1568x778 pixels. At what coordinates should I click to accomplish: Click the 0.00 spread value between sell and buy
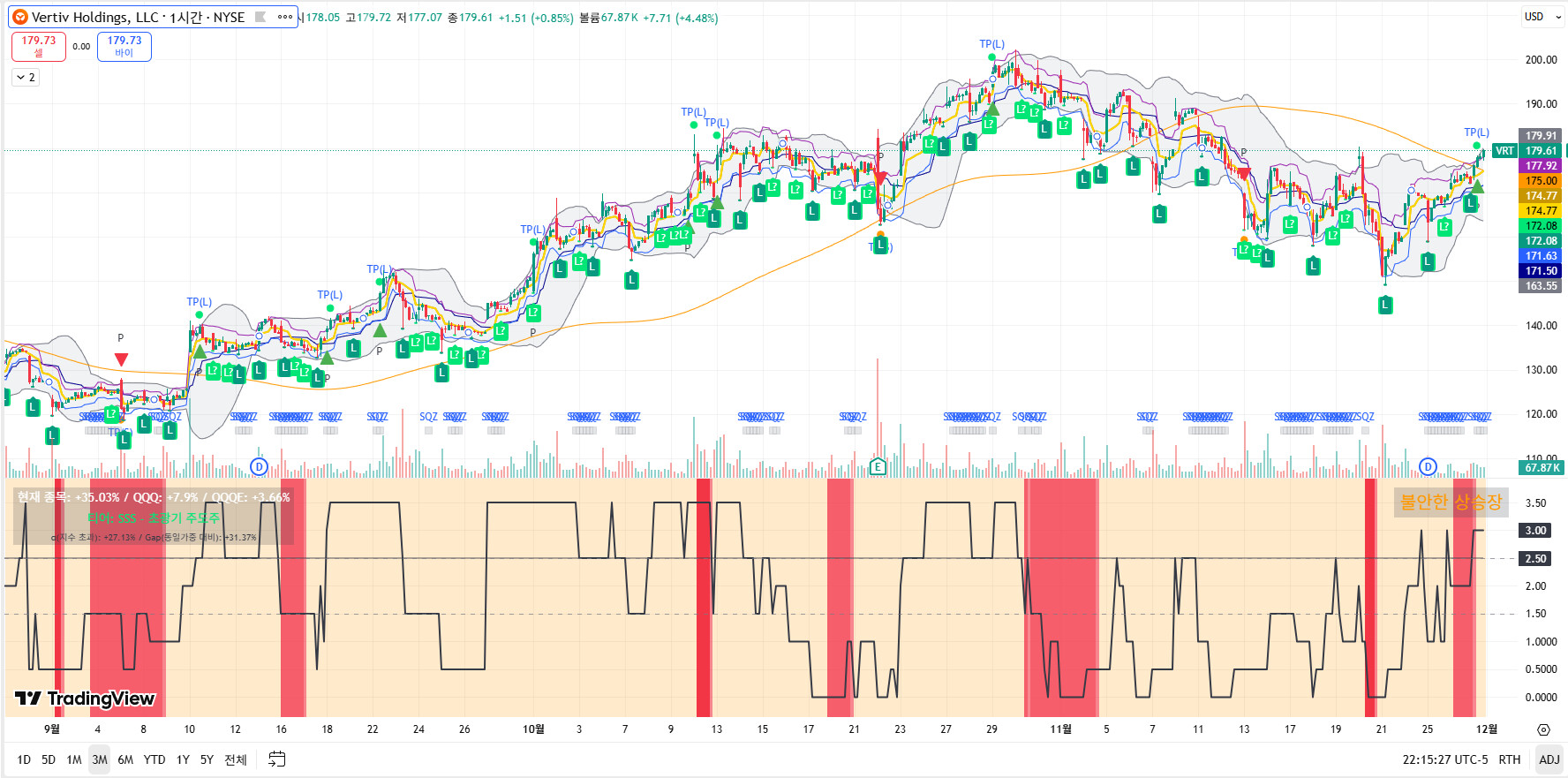(81, 47)
